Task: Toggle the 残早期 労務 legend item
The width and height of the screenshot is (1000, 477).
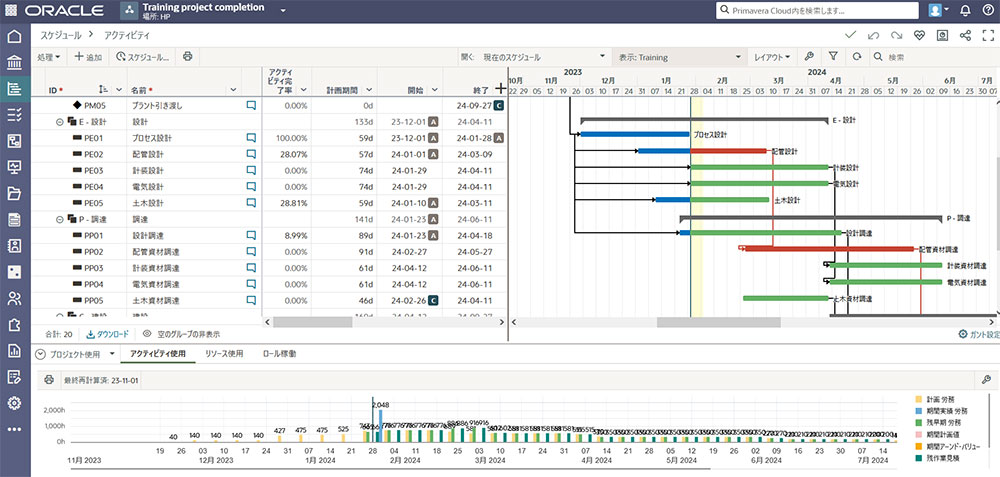Action: (x=938, y=422)
